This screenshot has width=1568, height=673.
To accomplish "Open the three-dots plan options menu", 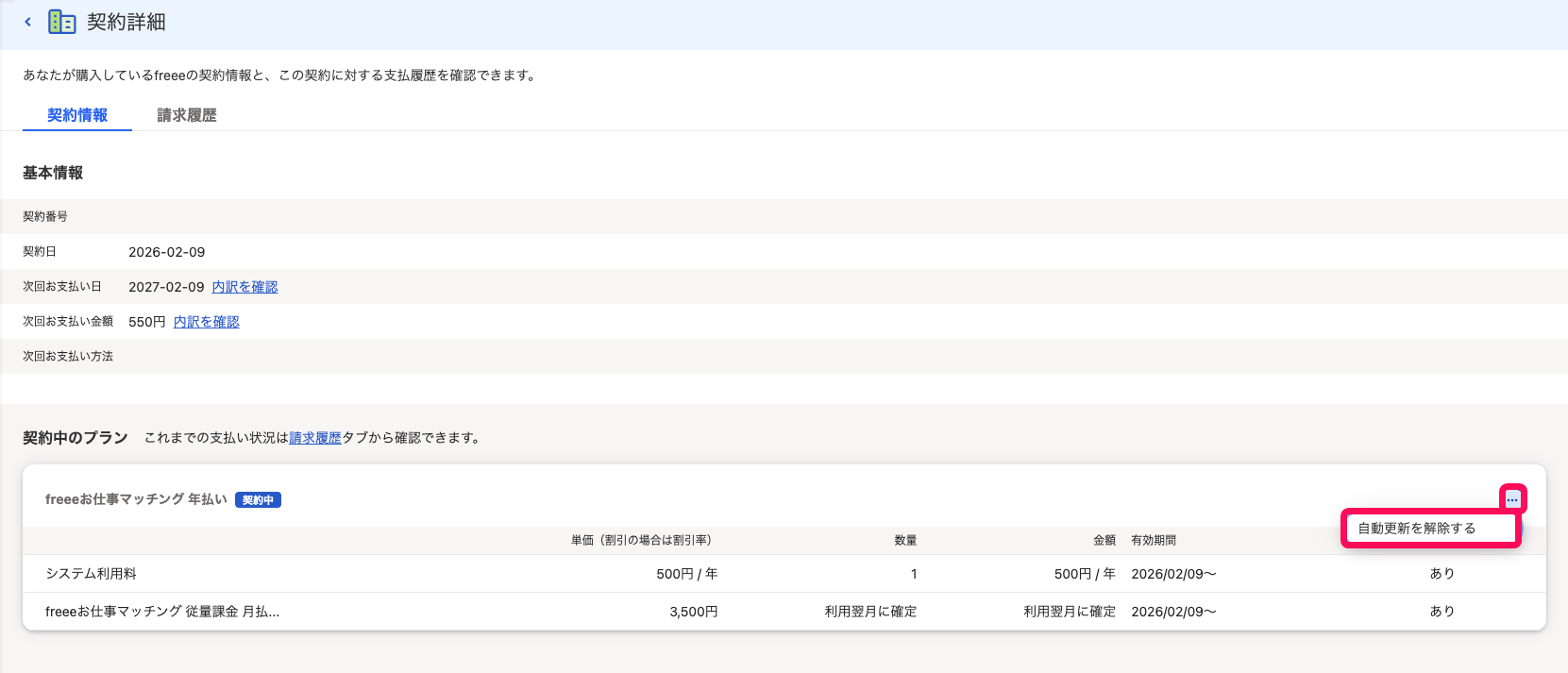I will point(1512,499).
